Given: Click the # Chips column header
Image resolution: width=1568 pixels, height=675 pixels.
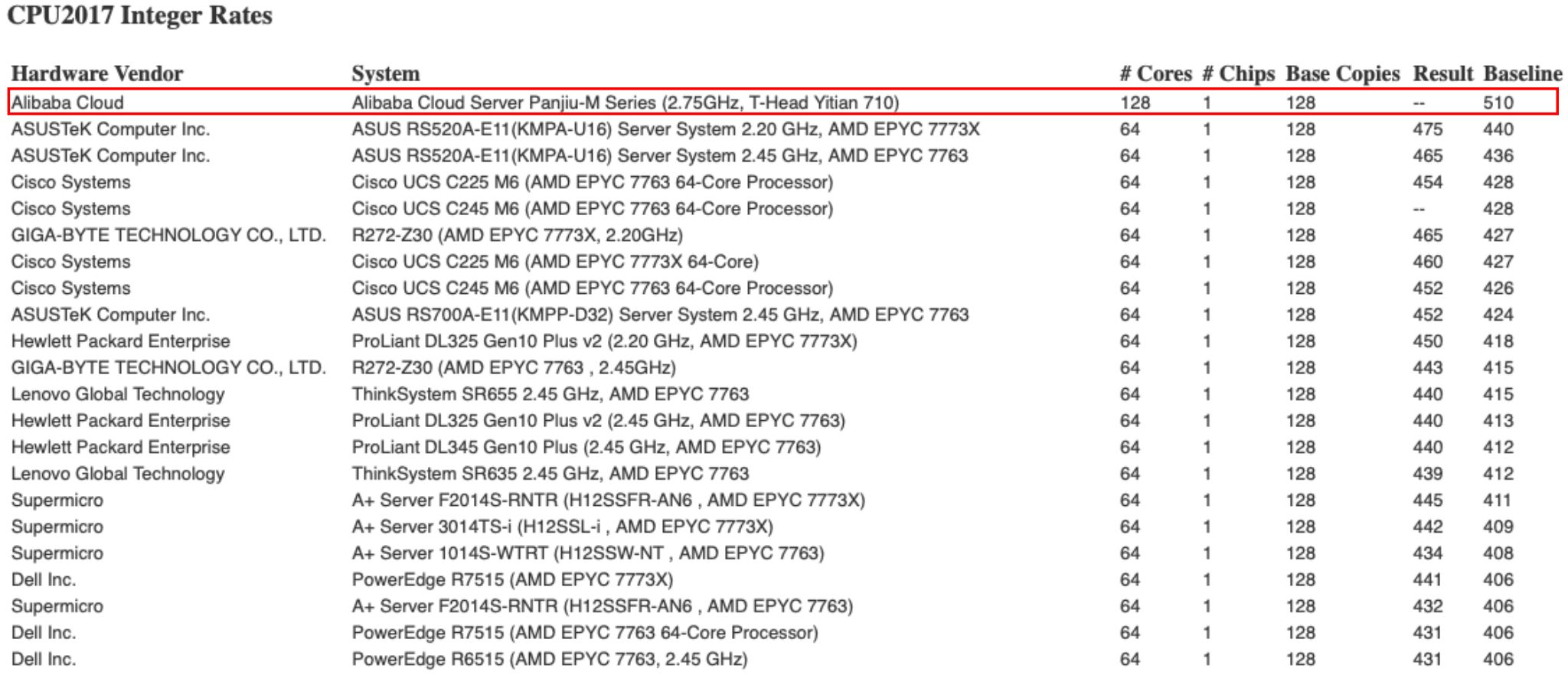Looking at the screenshot, I should point(1238,74).
